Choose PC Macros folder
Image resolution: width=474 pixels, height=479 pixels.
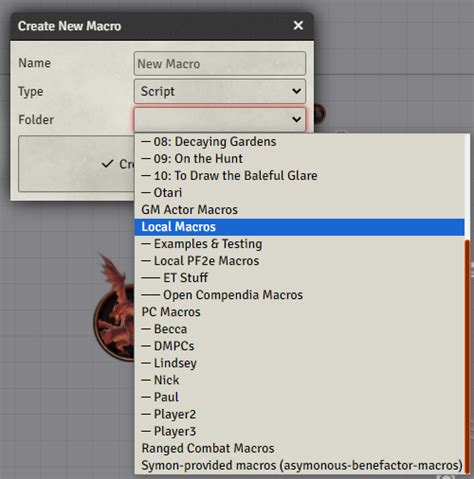(x=299, y=312)
